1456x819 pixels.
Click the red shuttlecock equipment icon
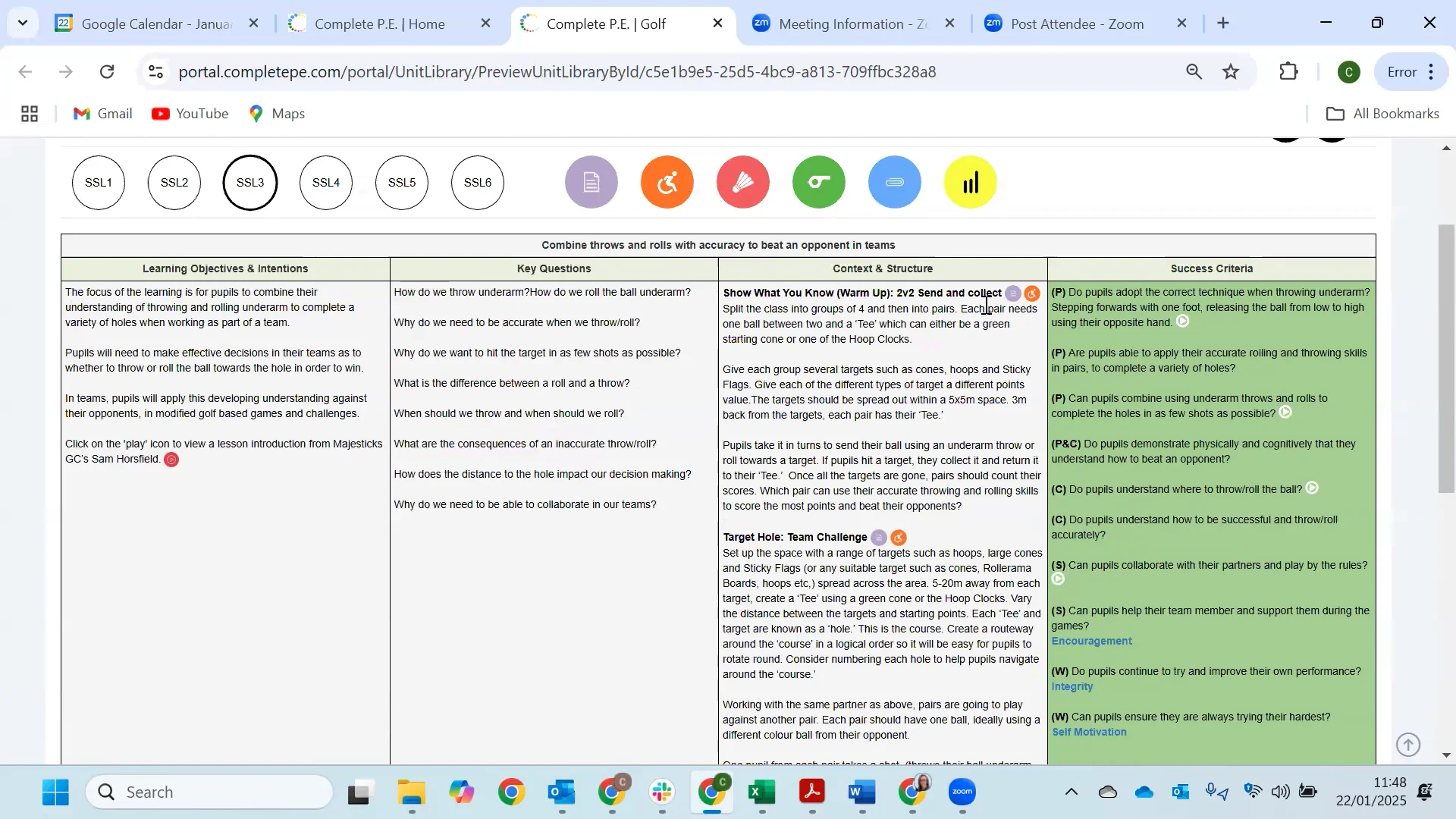742,182
